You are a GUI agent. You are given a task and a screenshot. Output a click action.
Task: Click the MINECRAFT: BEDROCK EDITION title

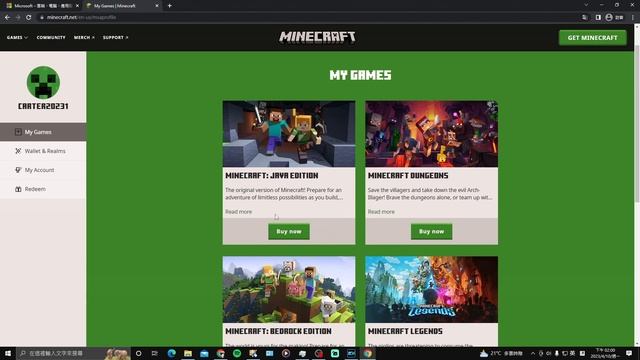(278, 331)
